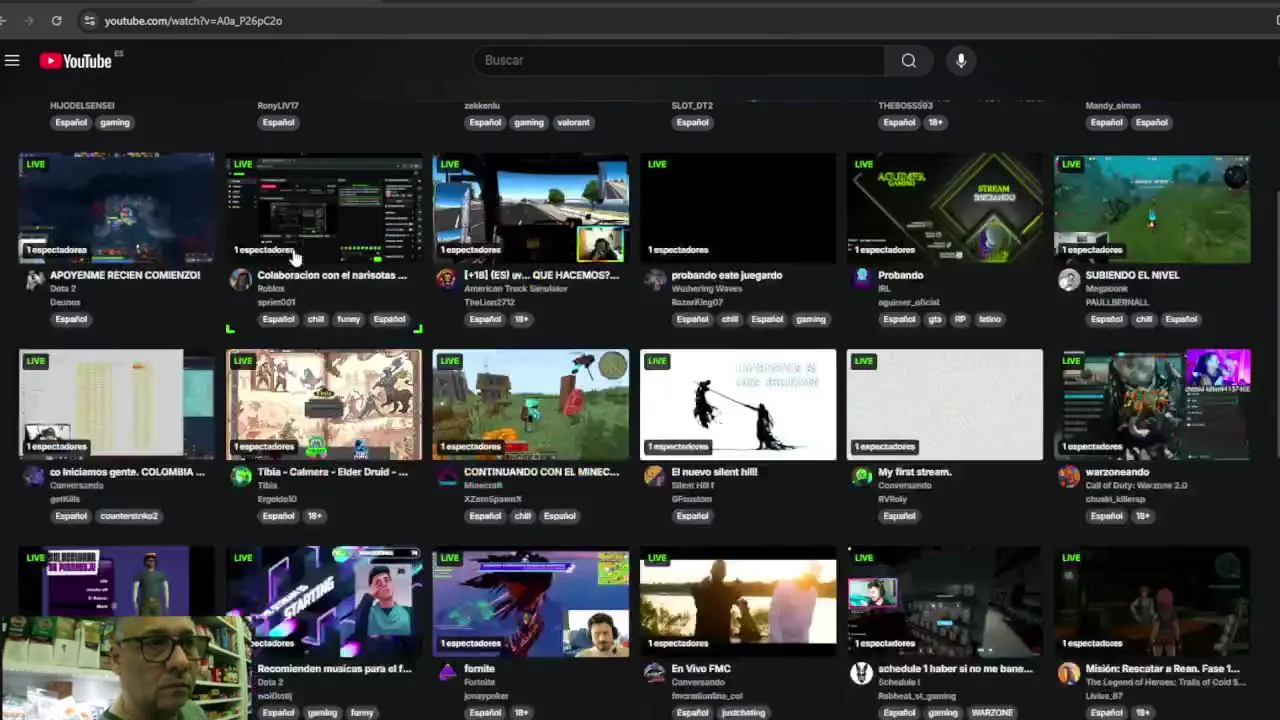This screenshot has height=720, width=1280.
Task: Open Deunos channel avatar
Action: coord(35,280)
